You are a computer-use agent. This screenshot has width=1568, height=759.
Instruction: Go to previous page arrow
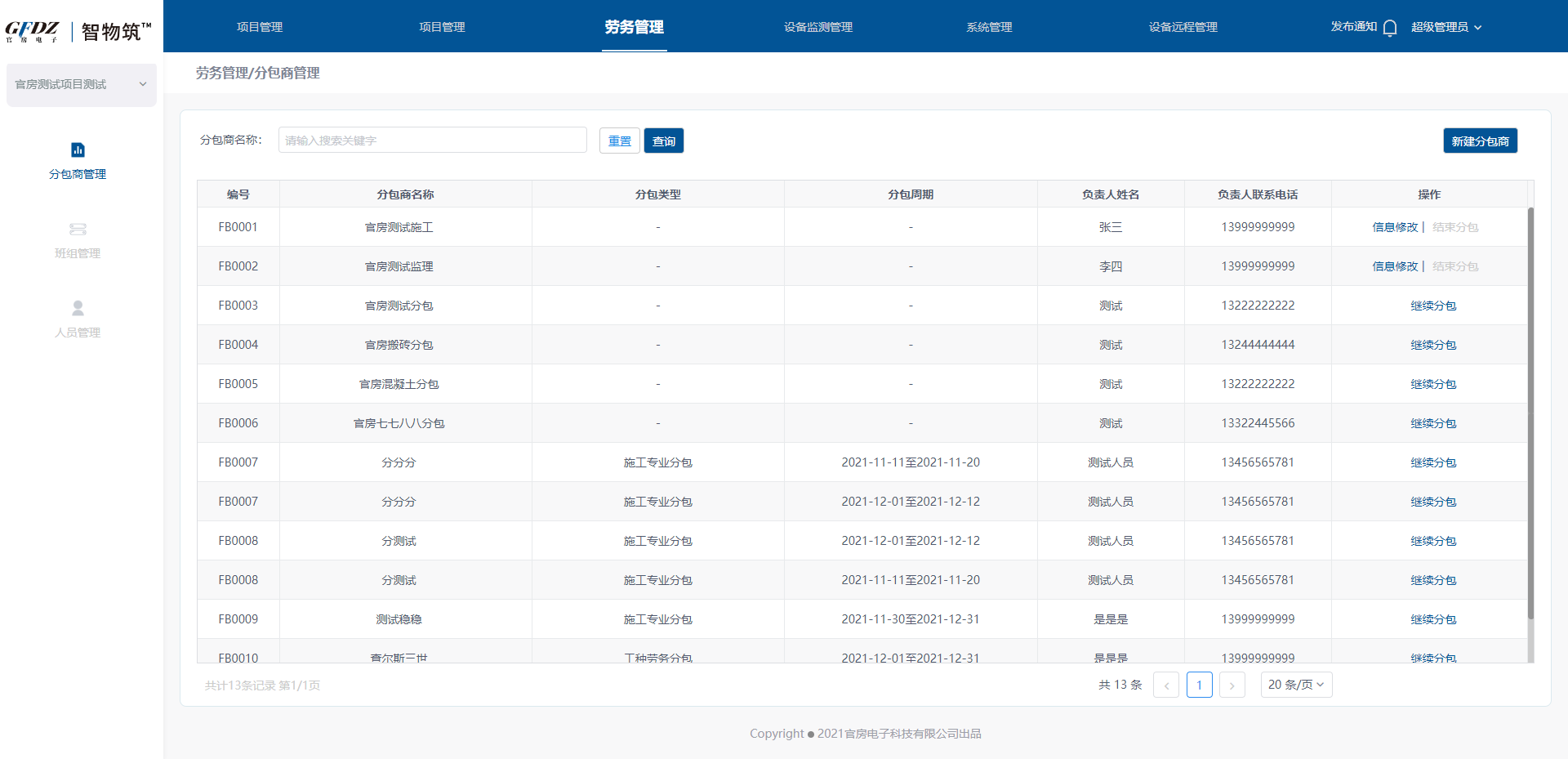[x=1166, y=685]
